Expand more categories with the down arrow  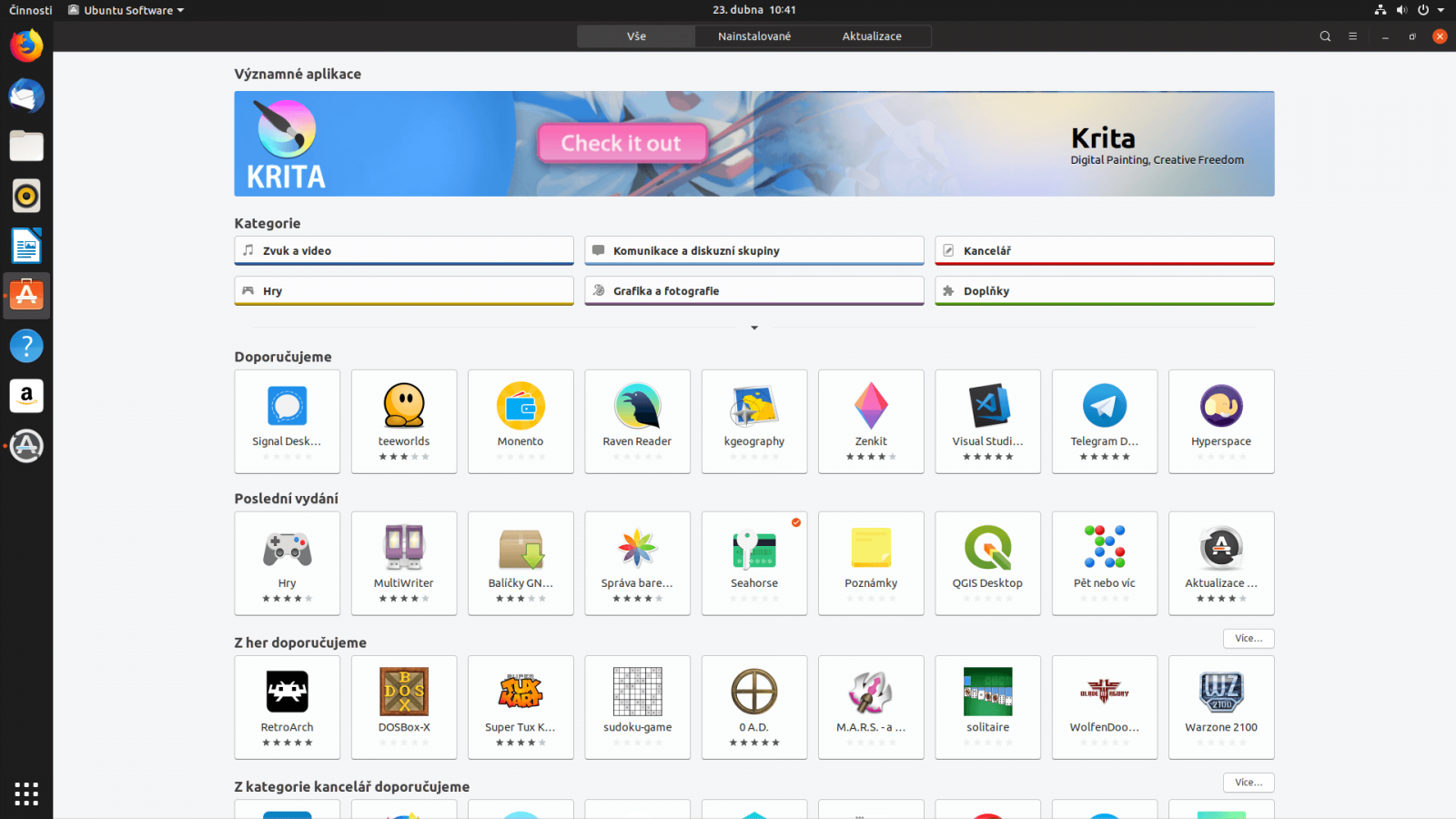point(754,328)
